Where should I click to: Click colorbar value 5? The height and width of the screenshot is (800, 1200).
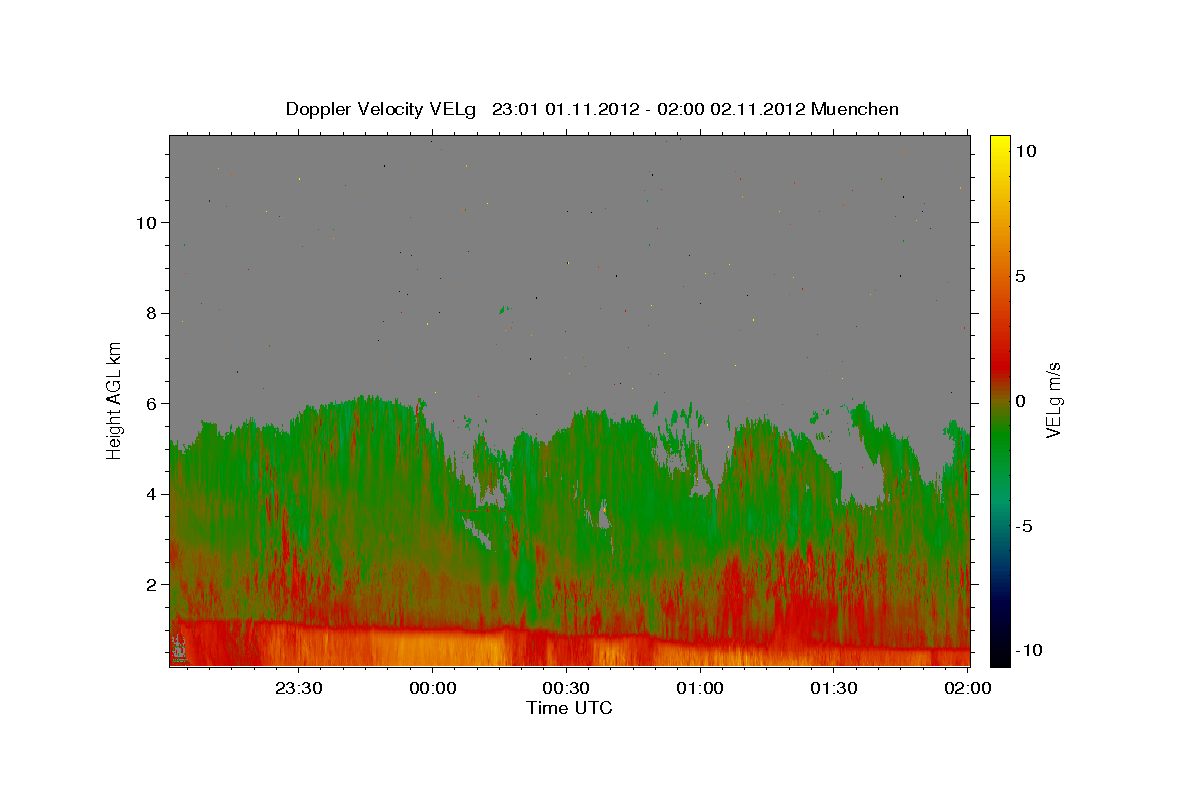pos(1021,276)
